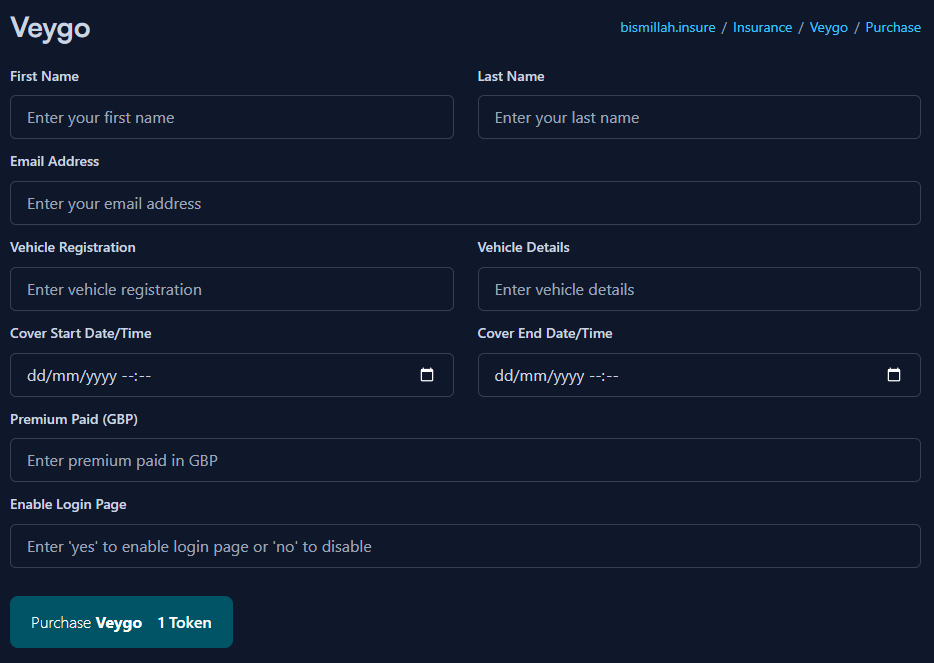The image size is (934, 663).
Task: Select the Last Name input field
Action: click(698, 117)
